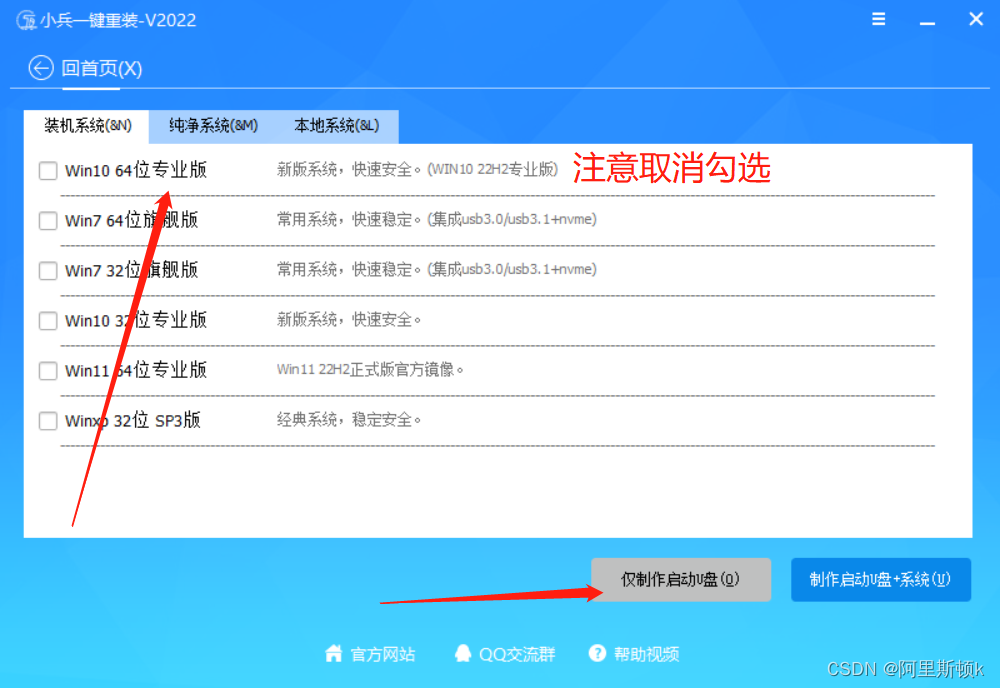Open the 帮助视频 link text
Image resolution: width=1000 pixels, height=688 pixels.
(647, 654)
